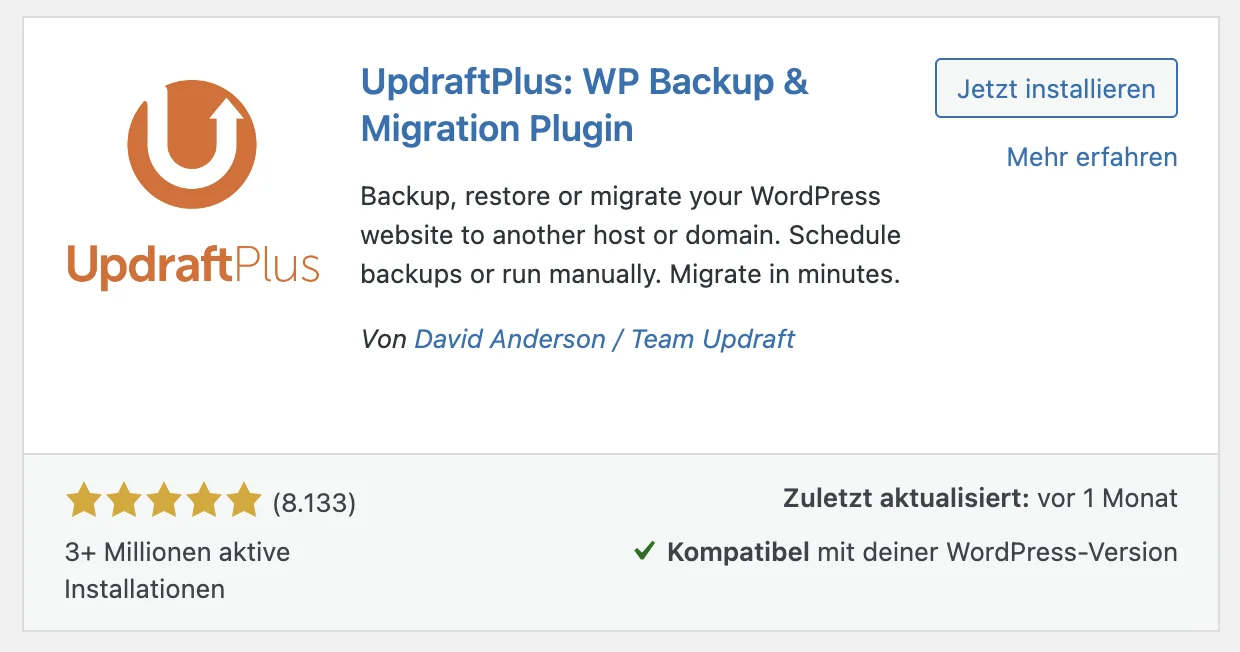
Task: Click the Kompatibel mit deiner WordPress-Version text
Action: [922, 552]
